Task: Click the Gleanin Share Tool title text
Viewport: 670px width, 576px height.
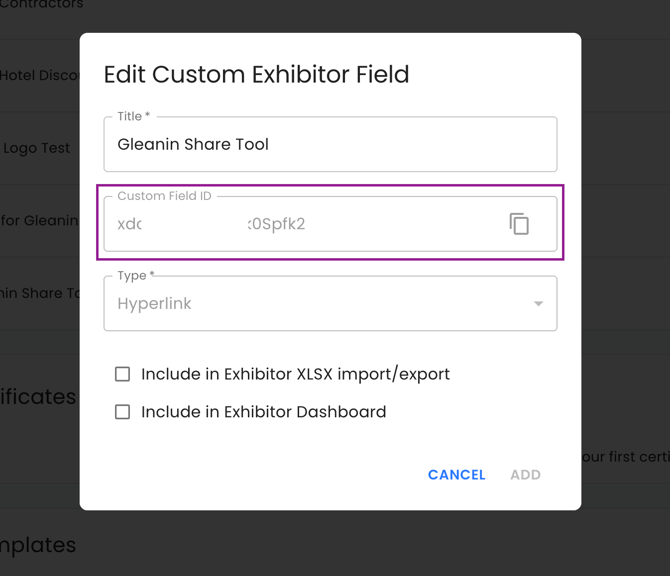Action: tap(193, 144)
